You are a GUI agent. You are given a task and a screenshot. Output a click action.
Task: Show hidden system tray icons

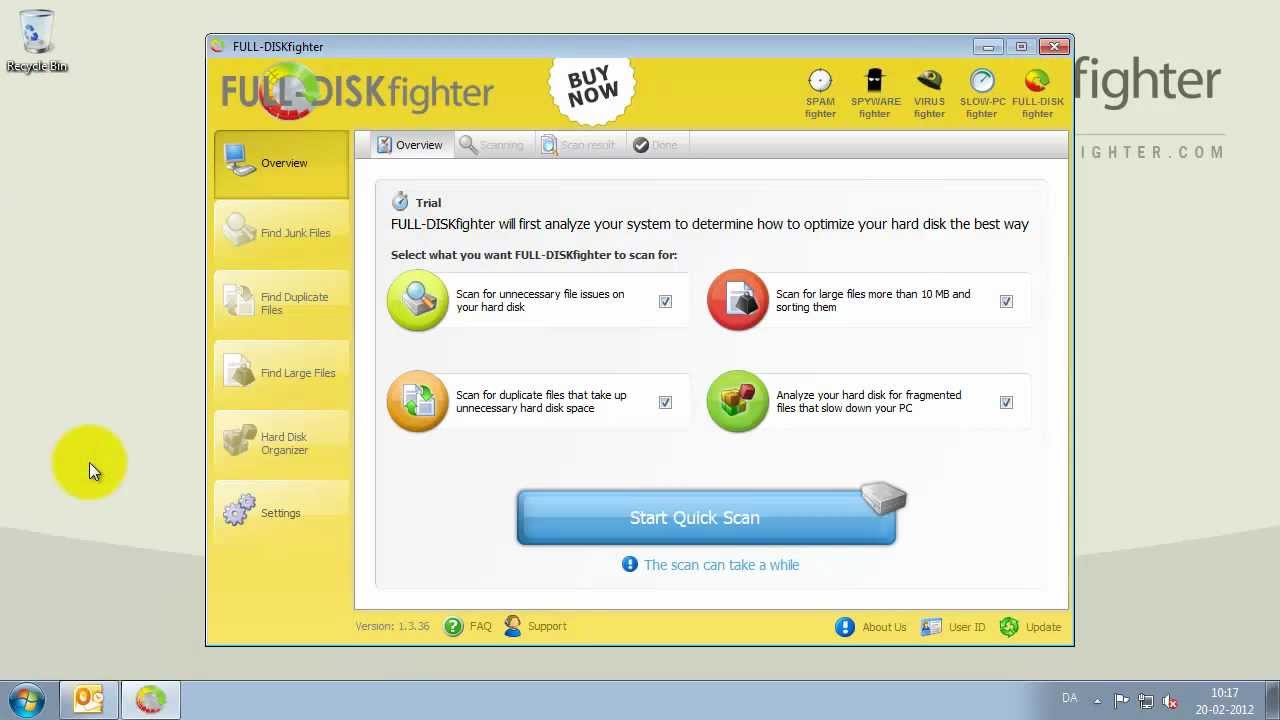pyautogui.click(x=1097, y=701)
